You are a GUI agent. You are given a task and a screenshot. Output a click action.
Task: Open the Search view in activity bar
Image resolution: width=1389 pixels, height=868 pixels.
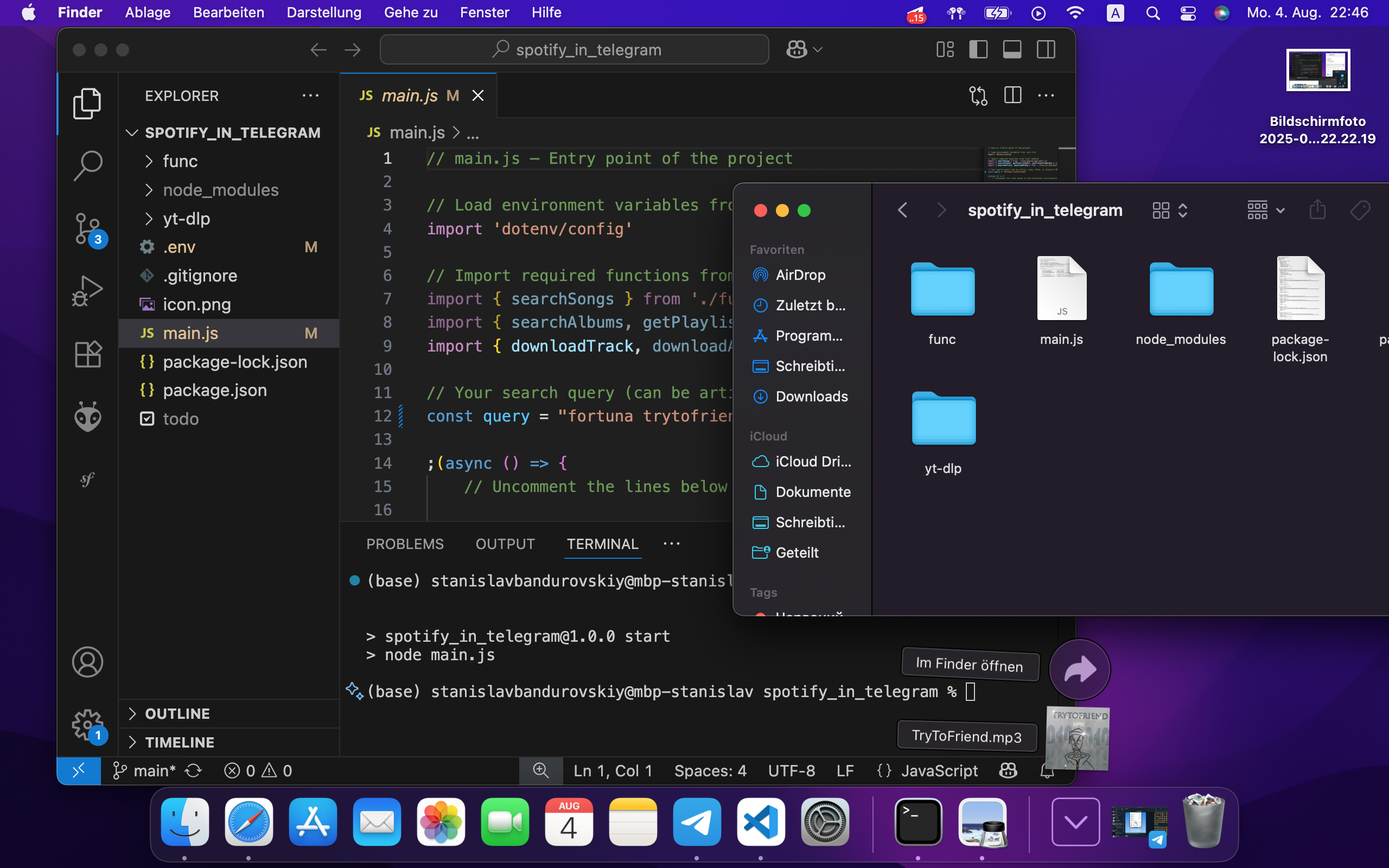coord(87,166)
